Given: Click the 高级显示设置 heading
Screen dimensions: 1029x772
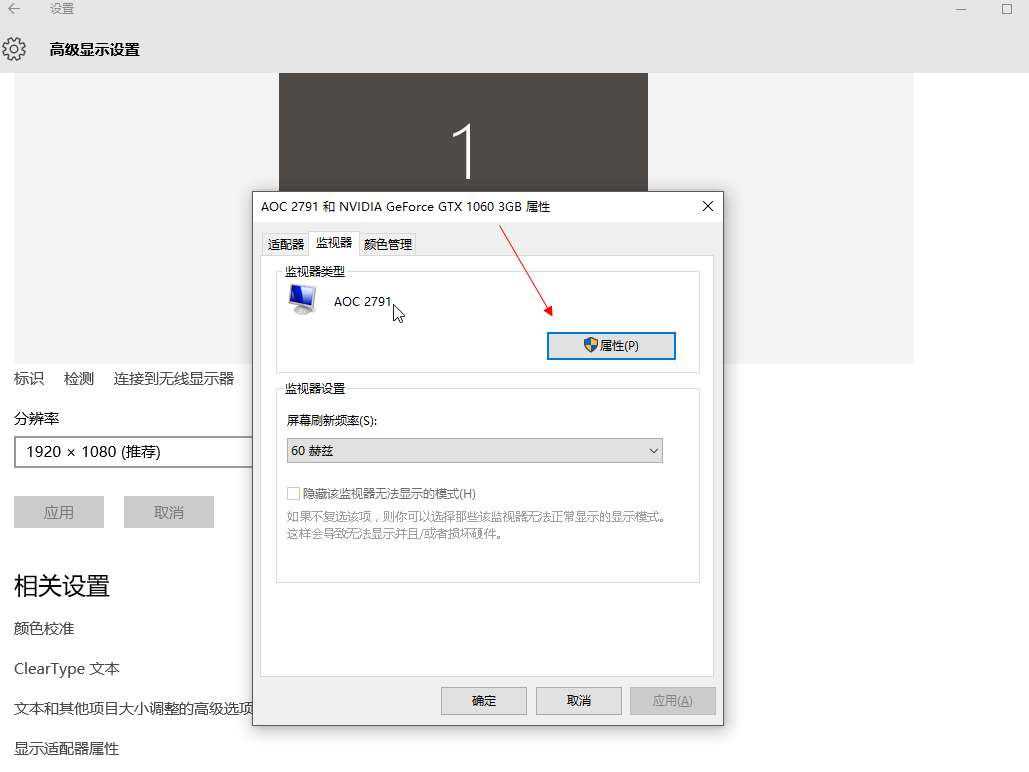Looking at the screenshot, I should pyautogui.click(x=94, y=50).
